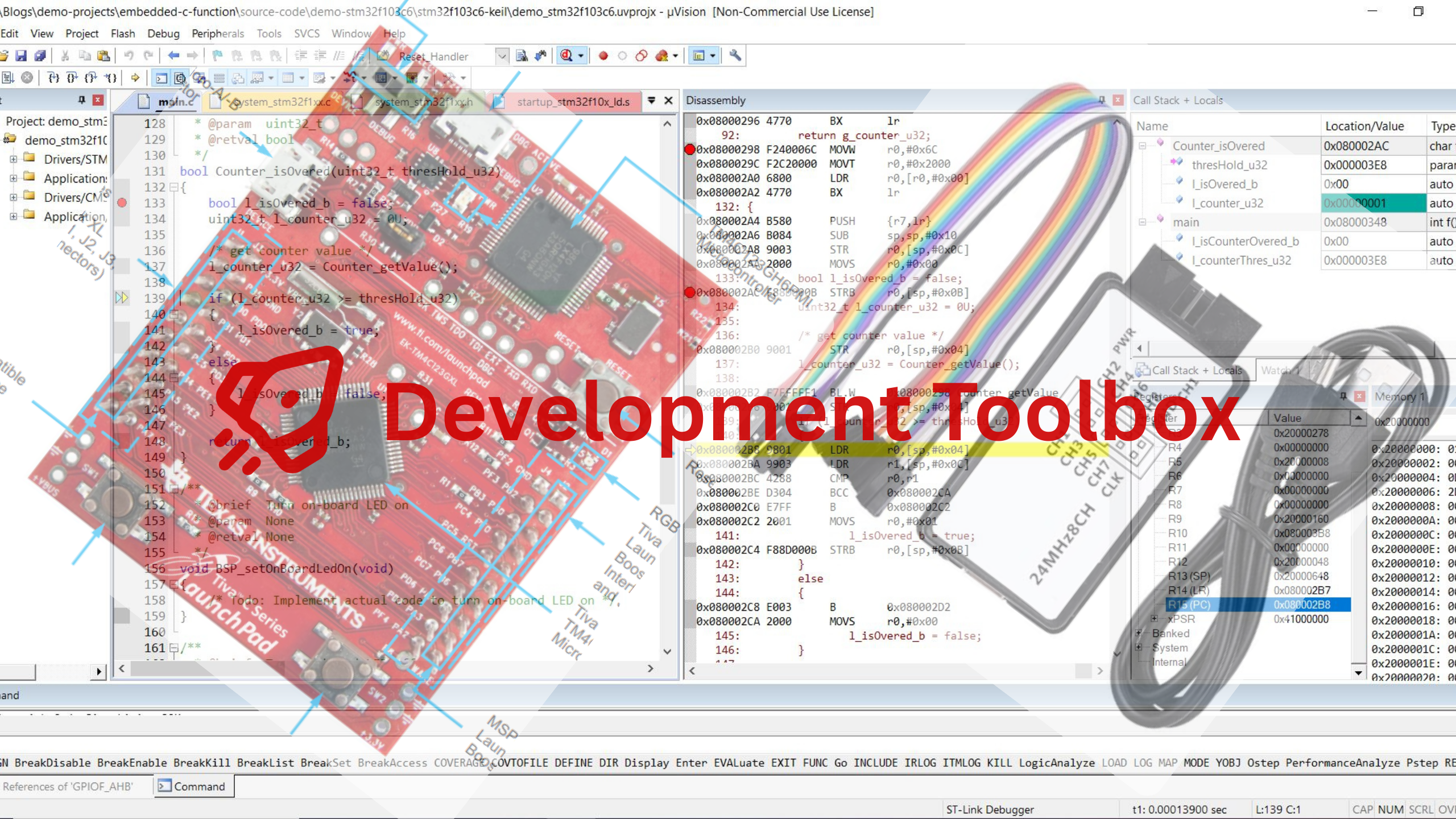Collapse the Counter_isOvered call stack entry
The height and width of the screenshot is (819, 1456).
pos(1142,146)
